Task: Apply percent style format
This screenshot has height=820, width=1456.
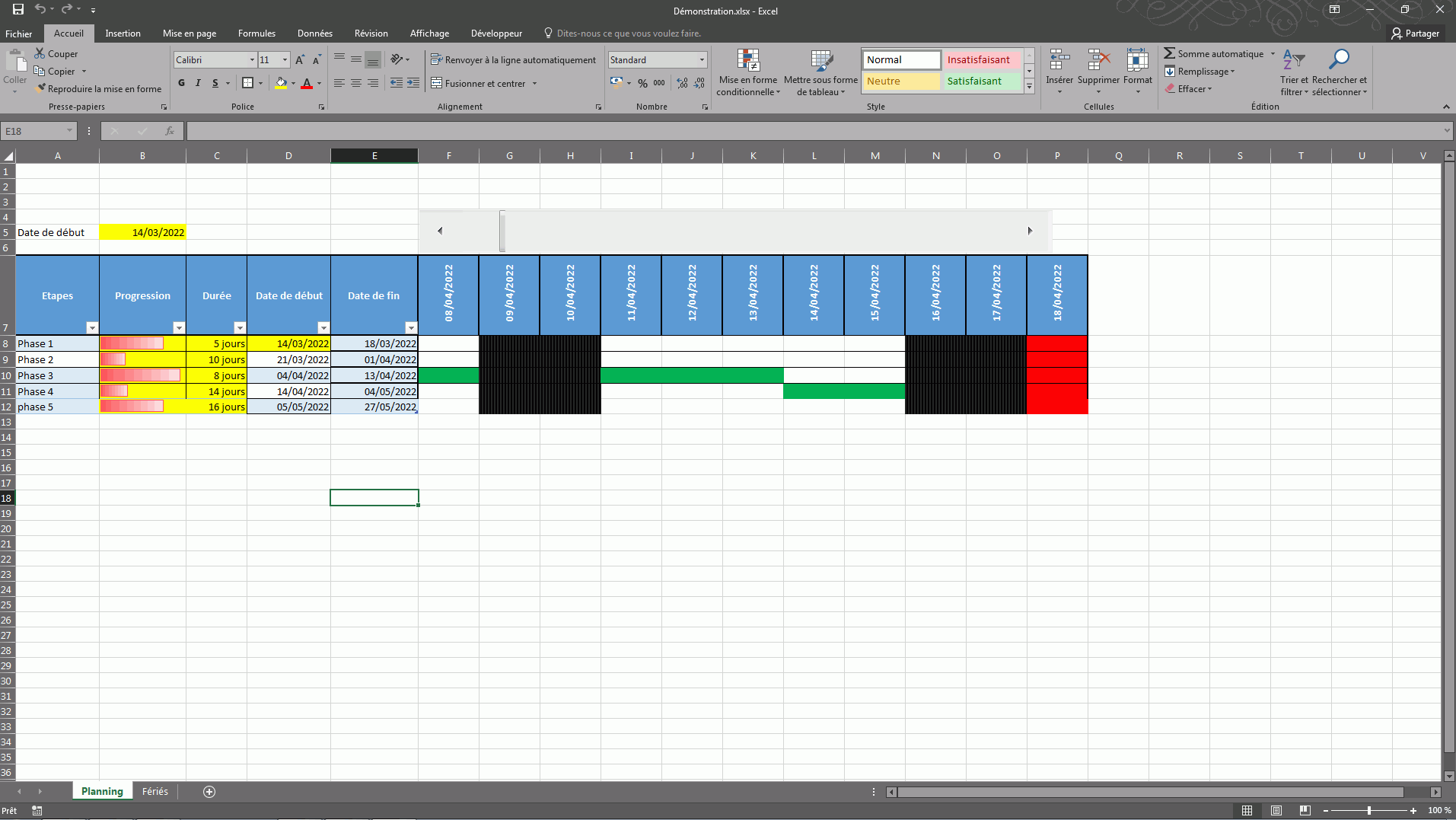Action: tap(643, 83)
